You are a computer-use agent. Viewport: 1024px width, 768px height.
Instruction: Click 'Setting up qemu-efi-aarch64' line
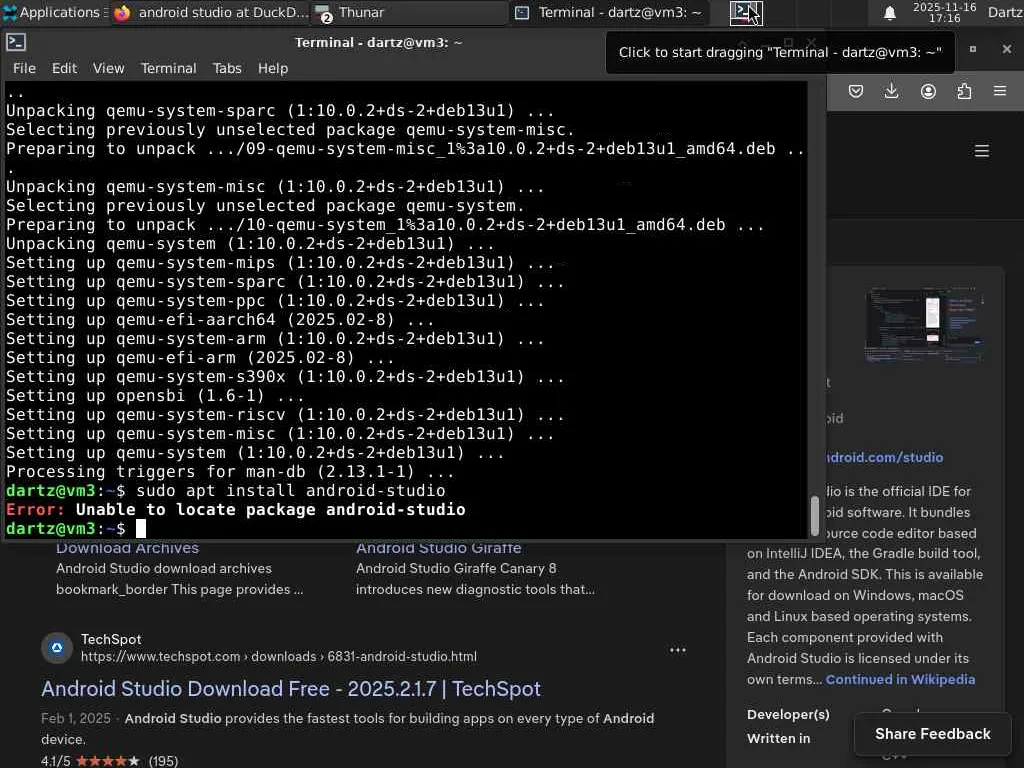[x=220, y=320]
